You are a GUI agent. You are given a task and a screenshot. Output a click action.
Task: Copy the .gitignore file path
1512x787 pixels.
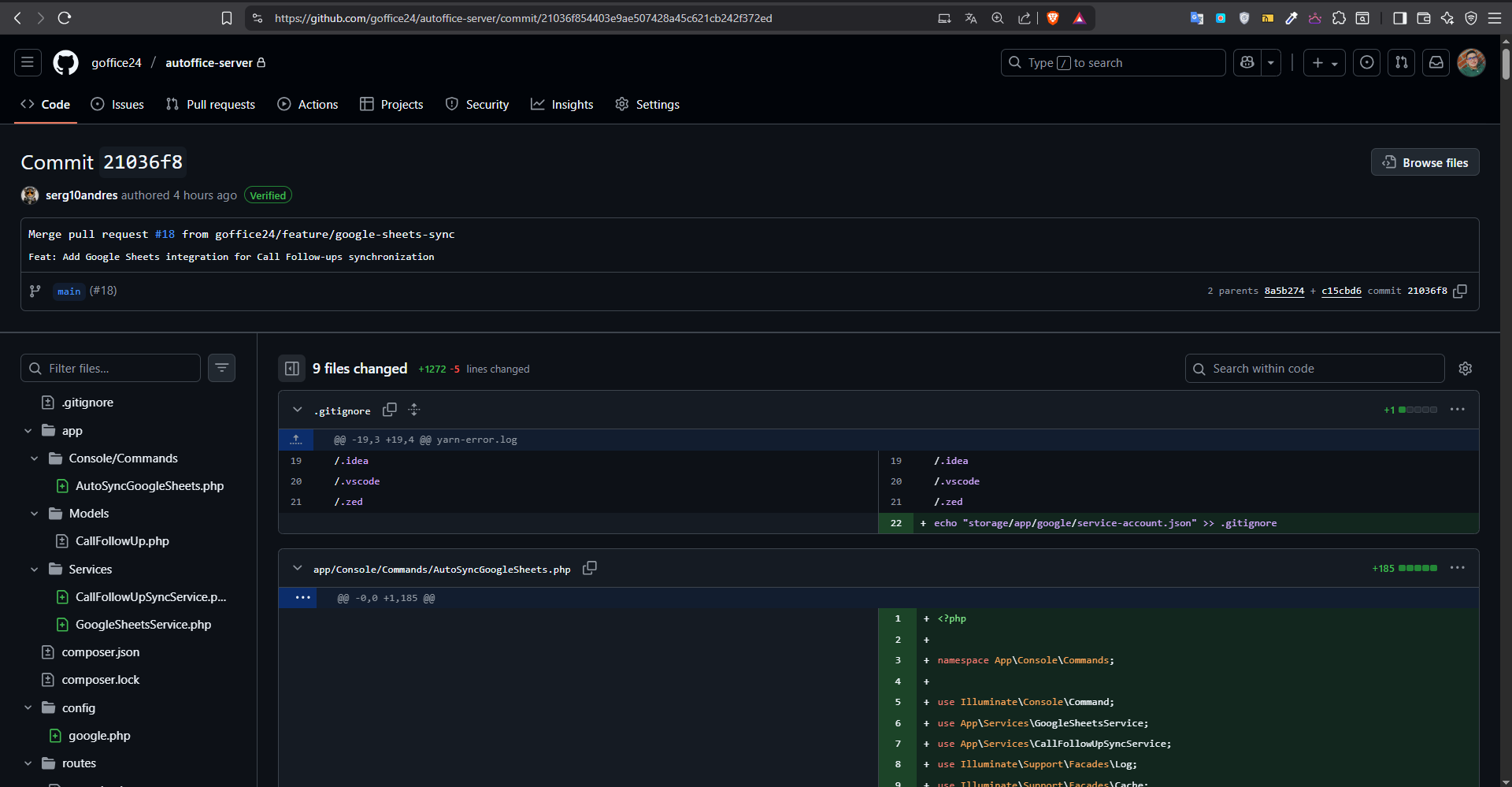[x=389, y=410]
